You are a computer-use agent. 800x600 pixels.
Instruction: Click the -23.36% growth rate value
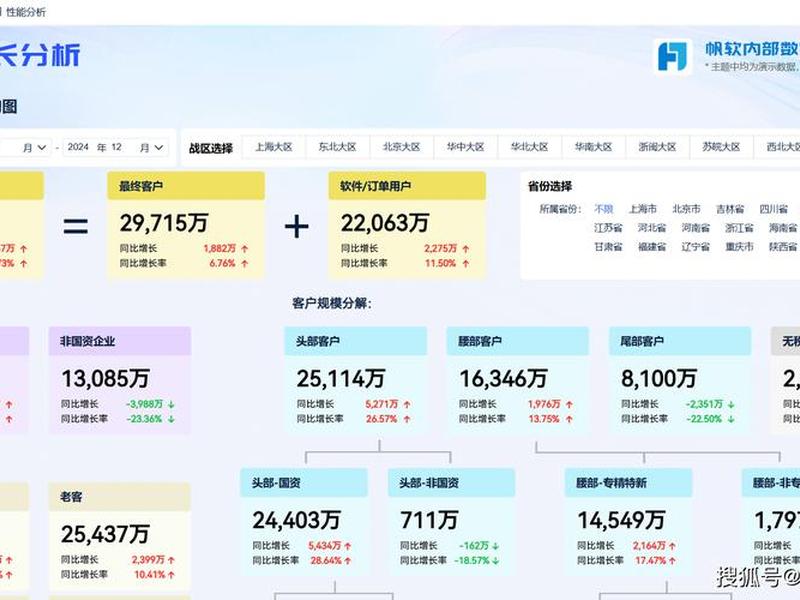tap(144, 419)
